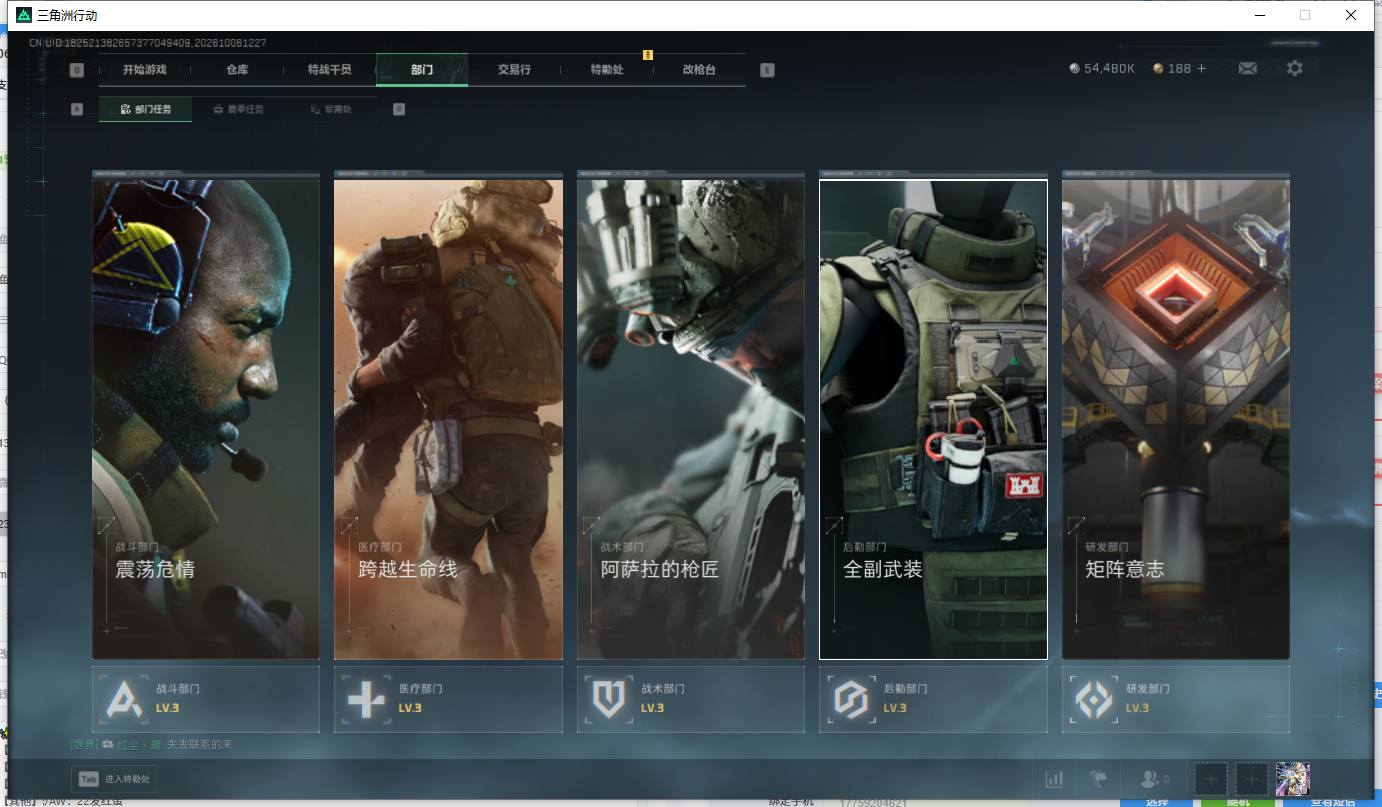1382x807 pixels.
Task: Click the first empty squad plus slot
Action: coord(1210,778)
